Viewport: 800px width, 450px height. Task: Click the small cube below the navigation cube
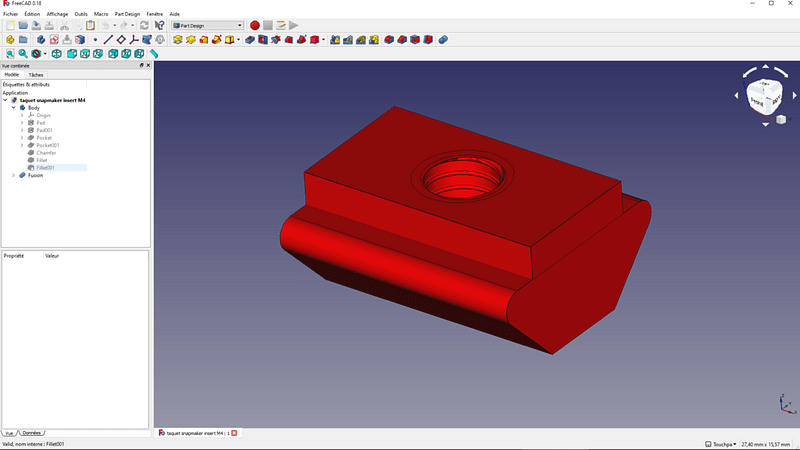[781, 119]
